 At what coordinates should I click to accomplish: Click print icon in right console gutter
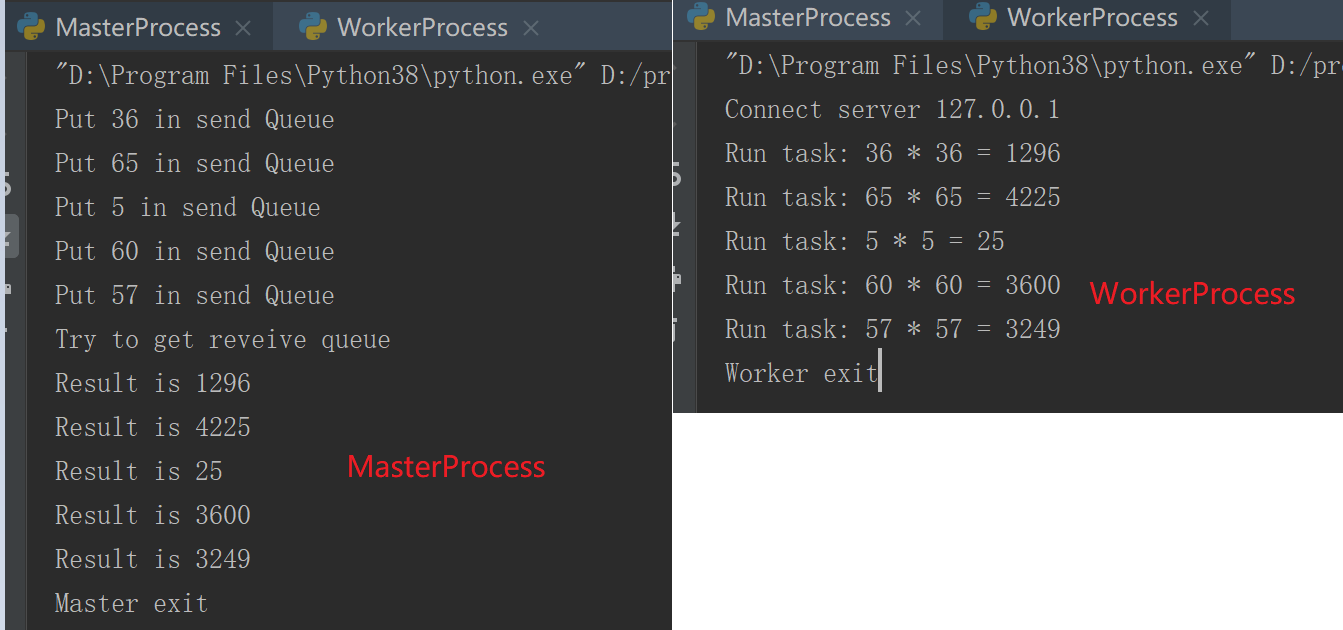coord(677,274)
